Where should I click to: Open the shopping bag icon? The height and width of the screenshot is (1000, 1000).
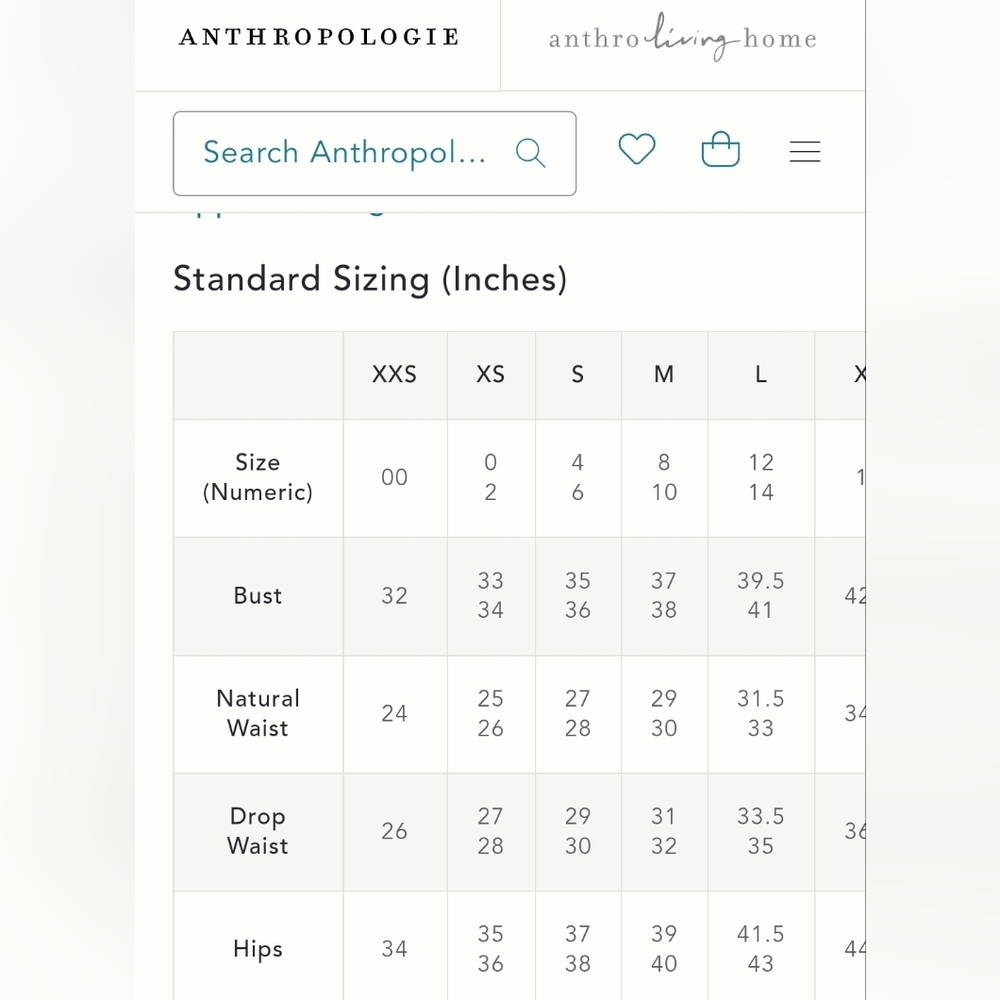pos(721,149)
